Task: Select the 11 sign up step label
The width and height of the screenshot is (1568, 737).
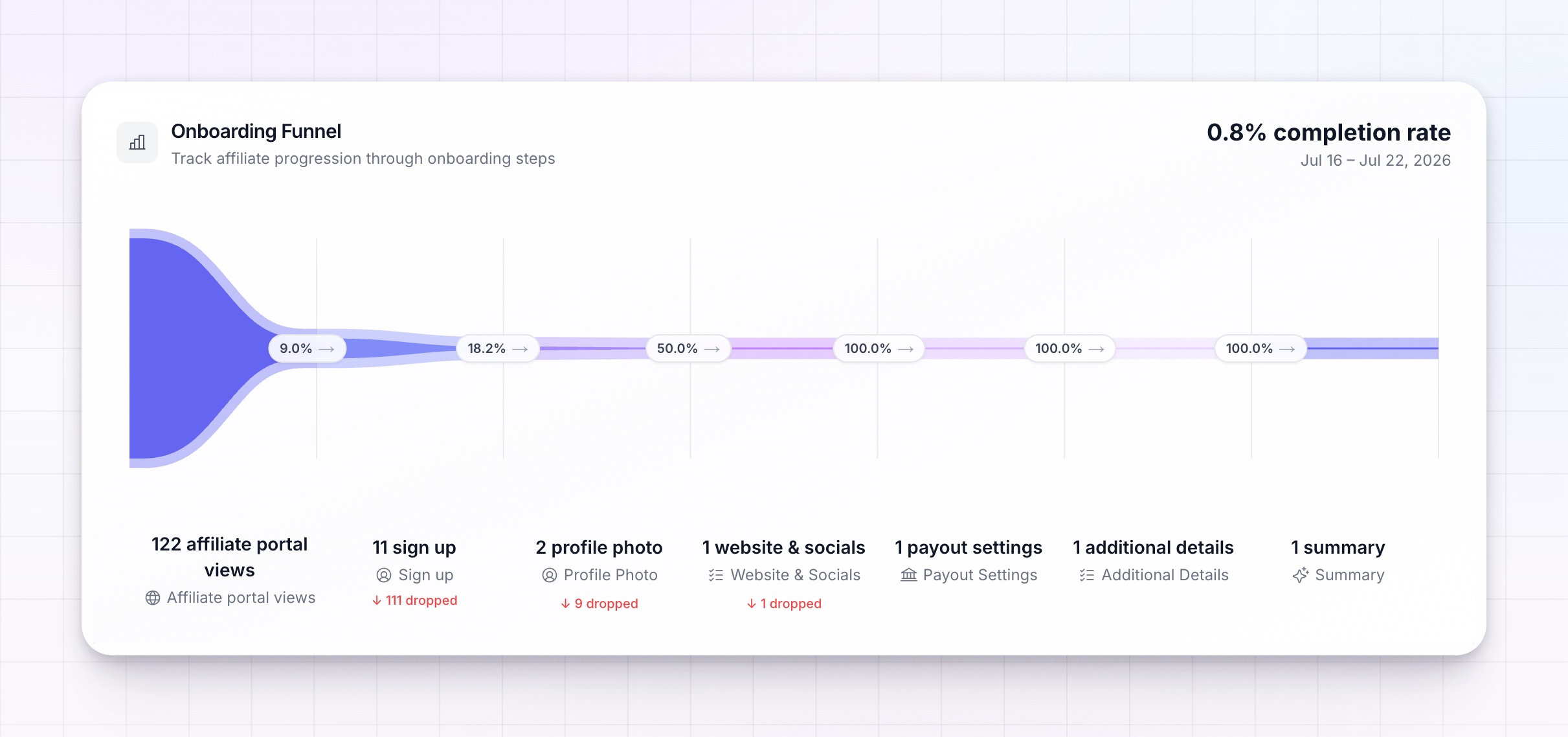Action: point(414,547)
